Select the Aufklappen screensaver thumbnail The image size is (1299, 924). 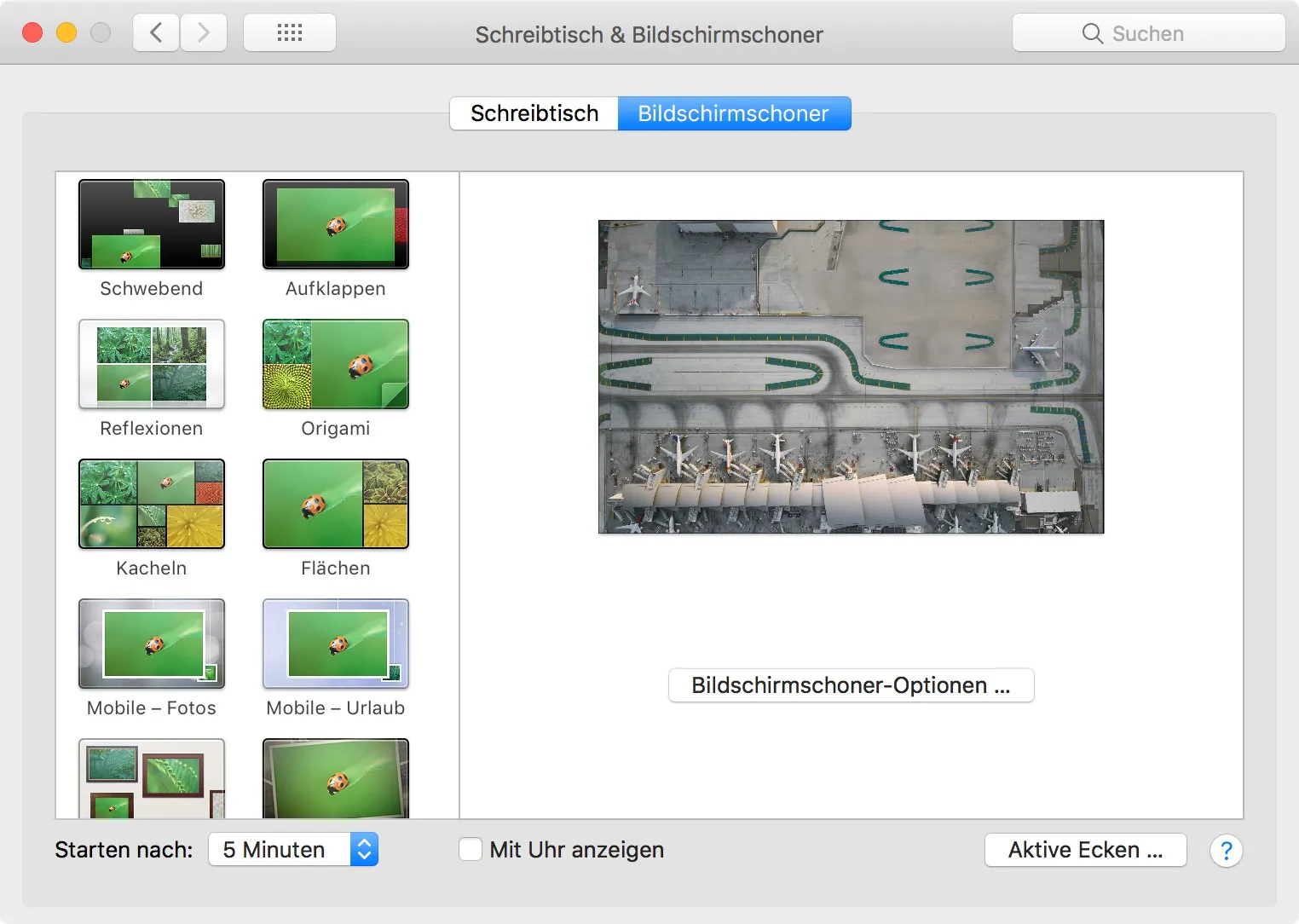point(336,224)
